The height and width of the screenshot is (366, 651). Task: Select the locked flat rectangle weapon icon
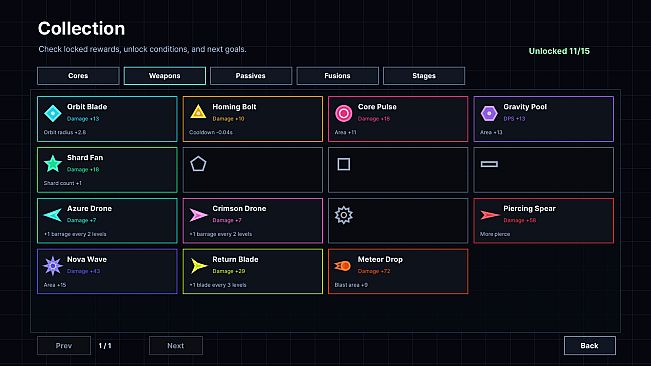click(x=489, y=164)
